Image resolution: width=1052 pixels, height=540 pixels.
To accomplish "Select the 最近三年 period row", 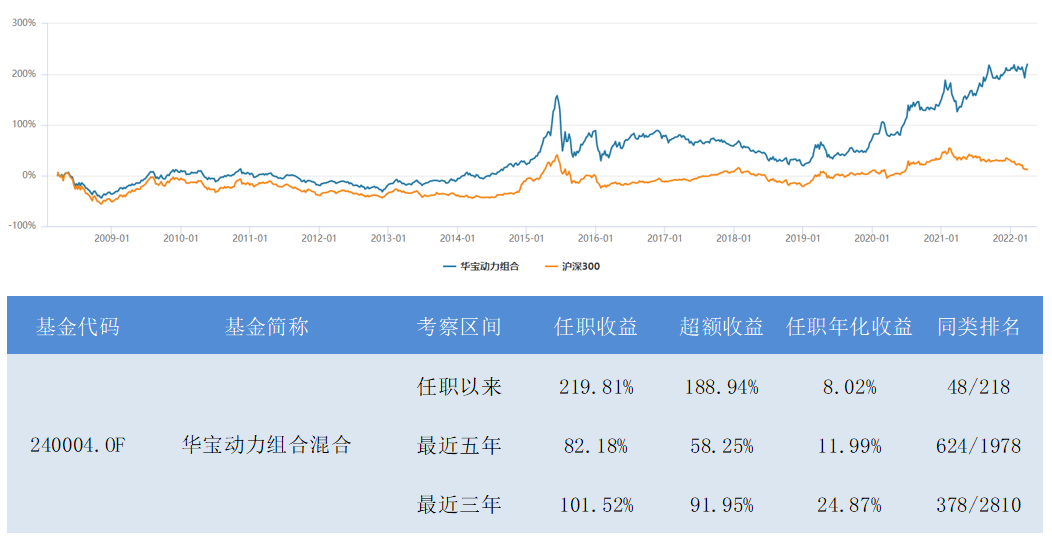I will (459, 505).
